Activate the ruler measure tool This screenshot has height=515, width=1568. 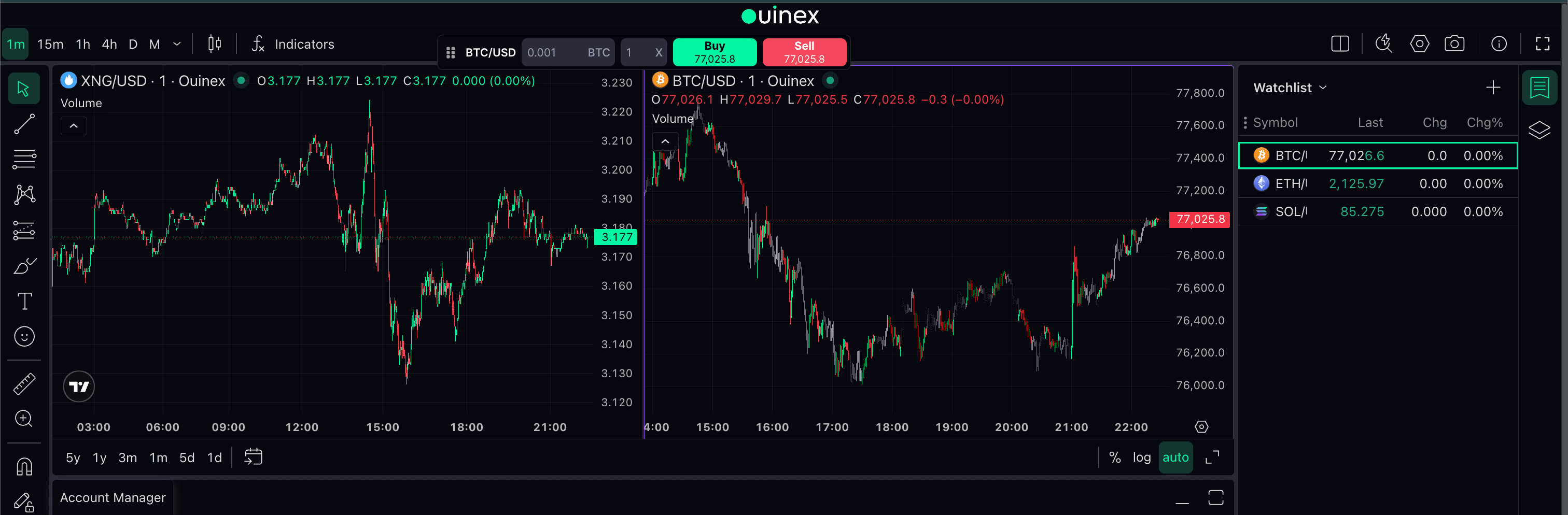24,384
